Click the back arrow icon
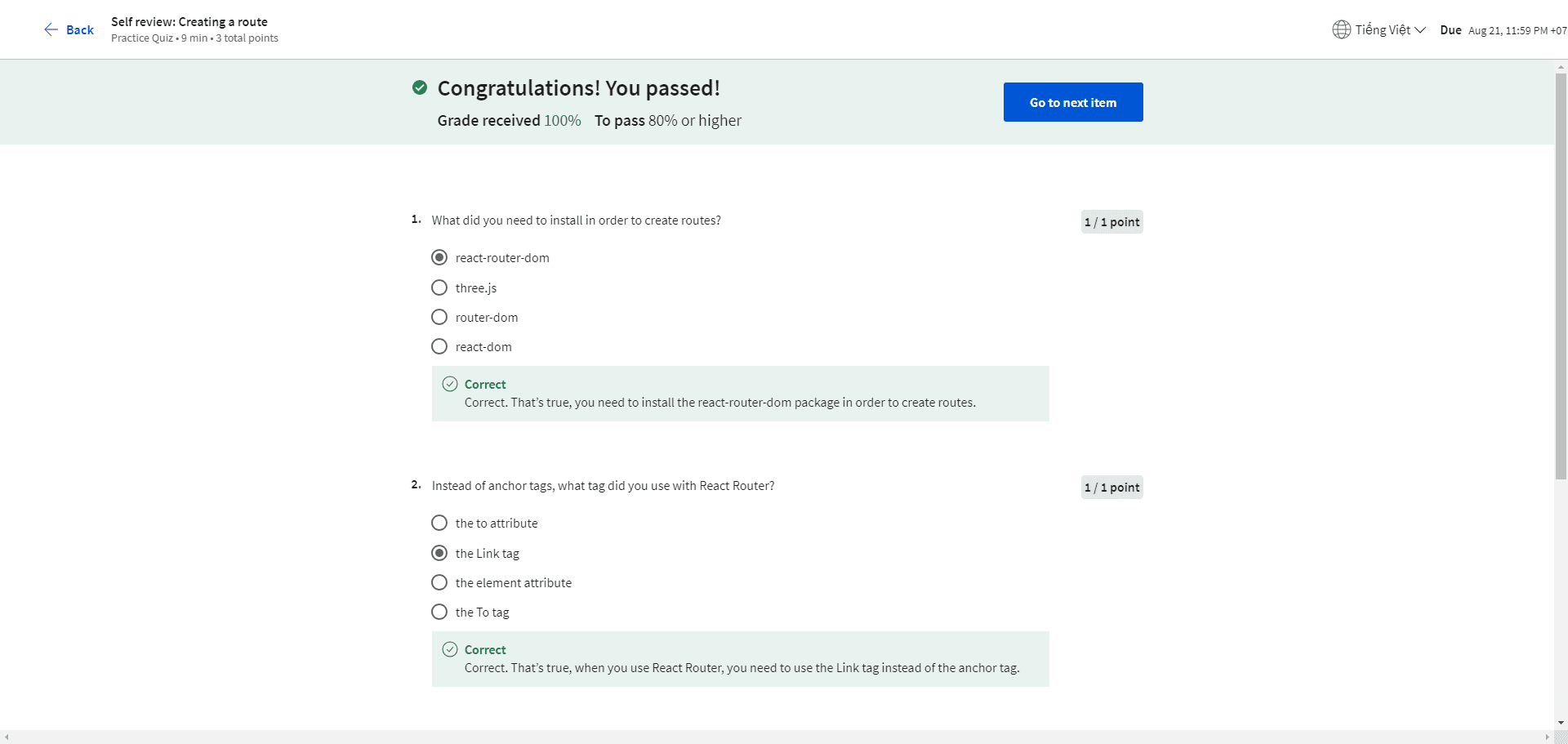The height and width of the screenshot is (744, 1568). (51, 30)
